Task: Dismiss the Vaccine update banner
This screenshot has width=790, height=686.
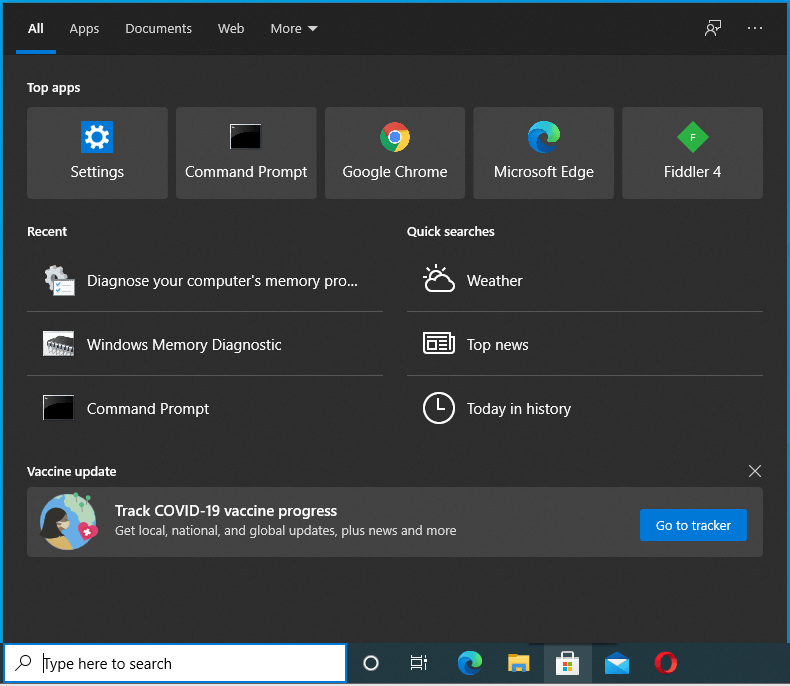Action: pyautogui.click(x=755, y=471)
